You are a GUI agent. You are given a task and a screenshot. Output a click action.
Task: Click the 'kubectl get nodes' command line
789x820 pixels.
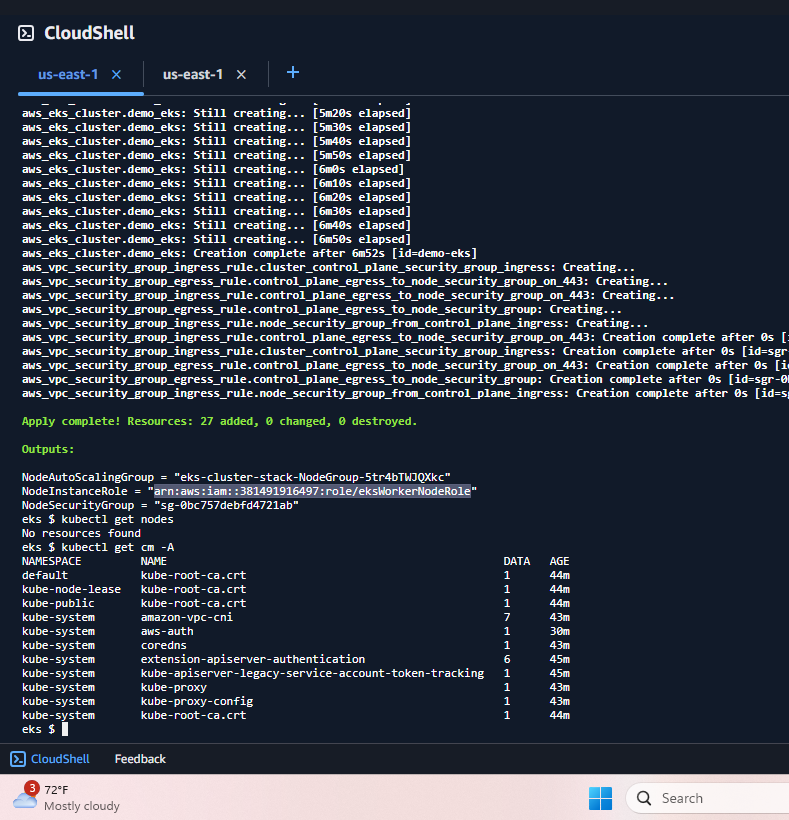[x=98, y=519]
